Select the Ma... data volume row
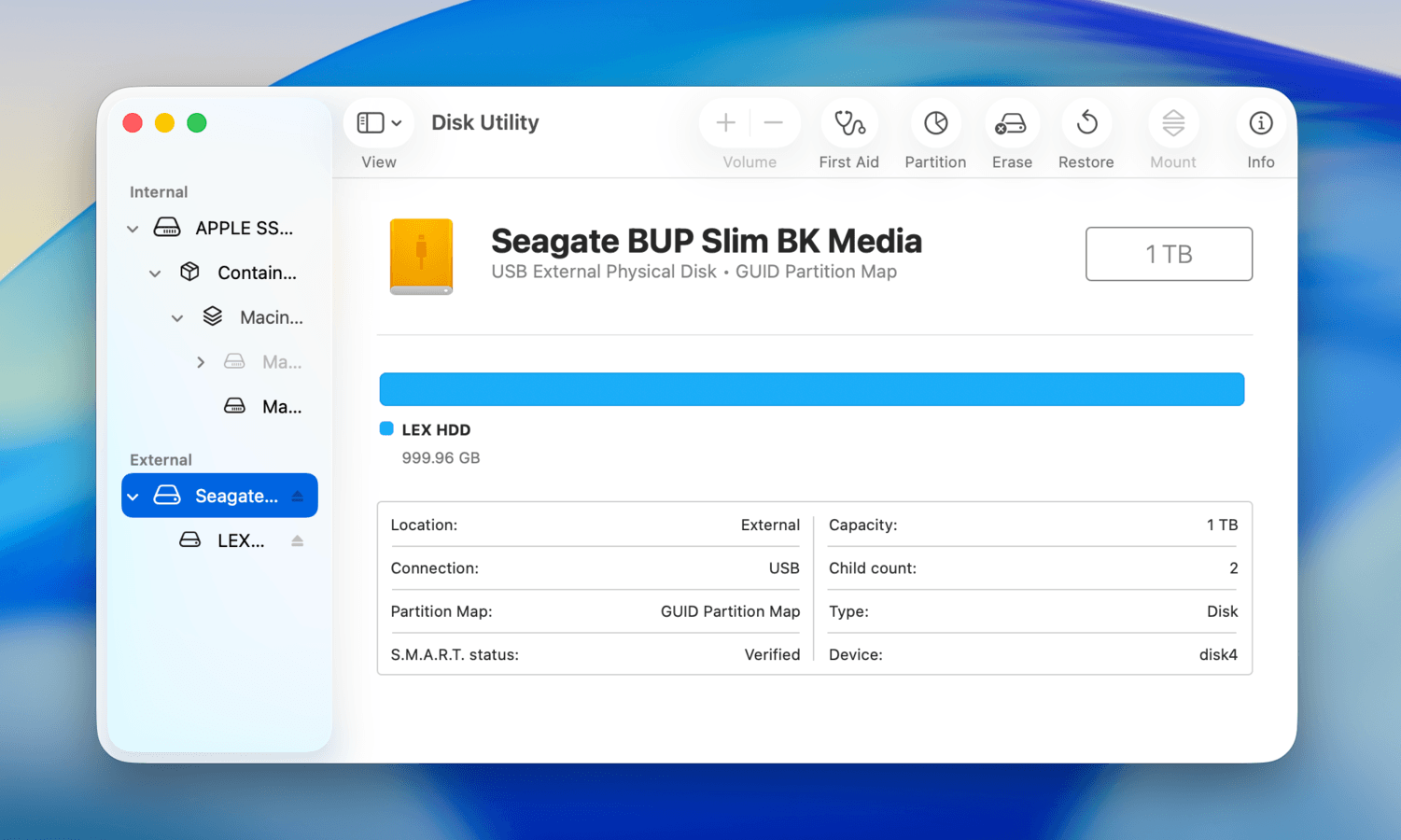Screen dimensions: 1401x840 click(219, 407)
